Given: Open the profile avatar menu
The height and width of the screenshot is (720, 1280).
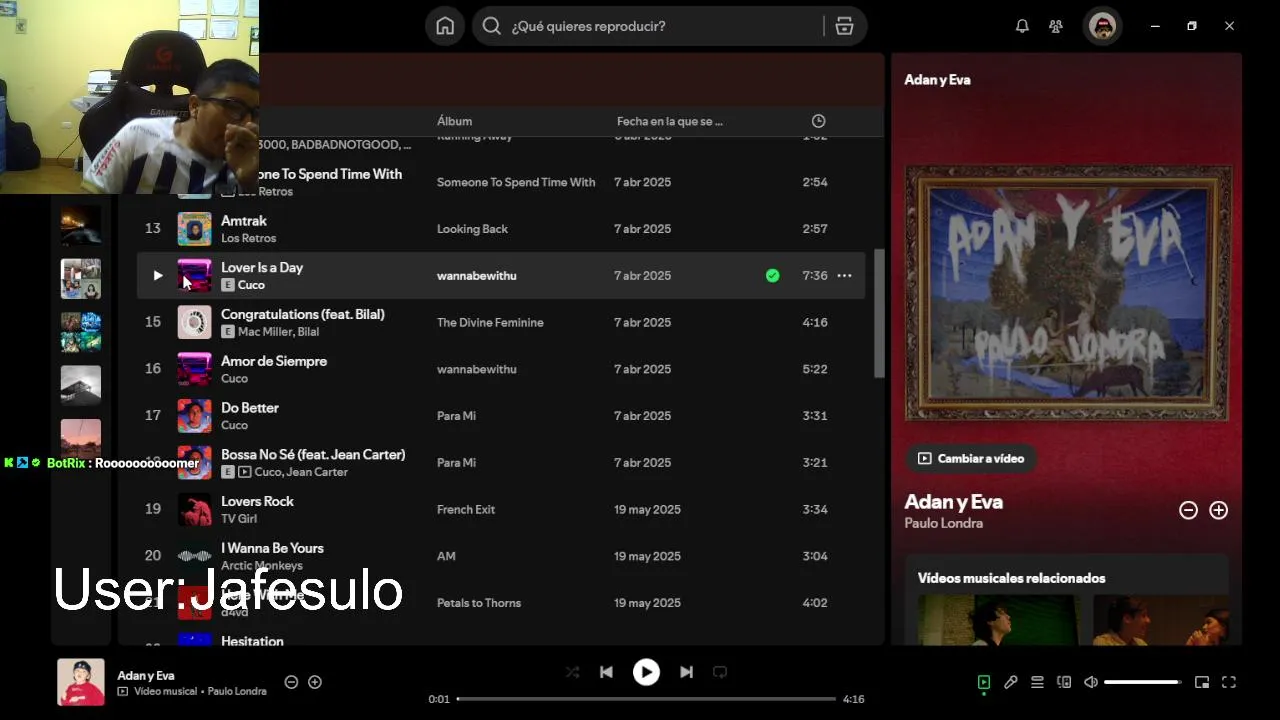Looking at the screenshot, I should point(1103,26).
